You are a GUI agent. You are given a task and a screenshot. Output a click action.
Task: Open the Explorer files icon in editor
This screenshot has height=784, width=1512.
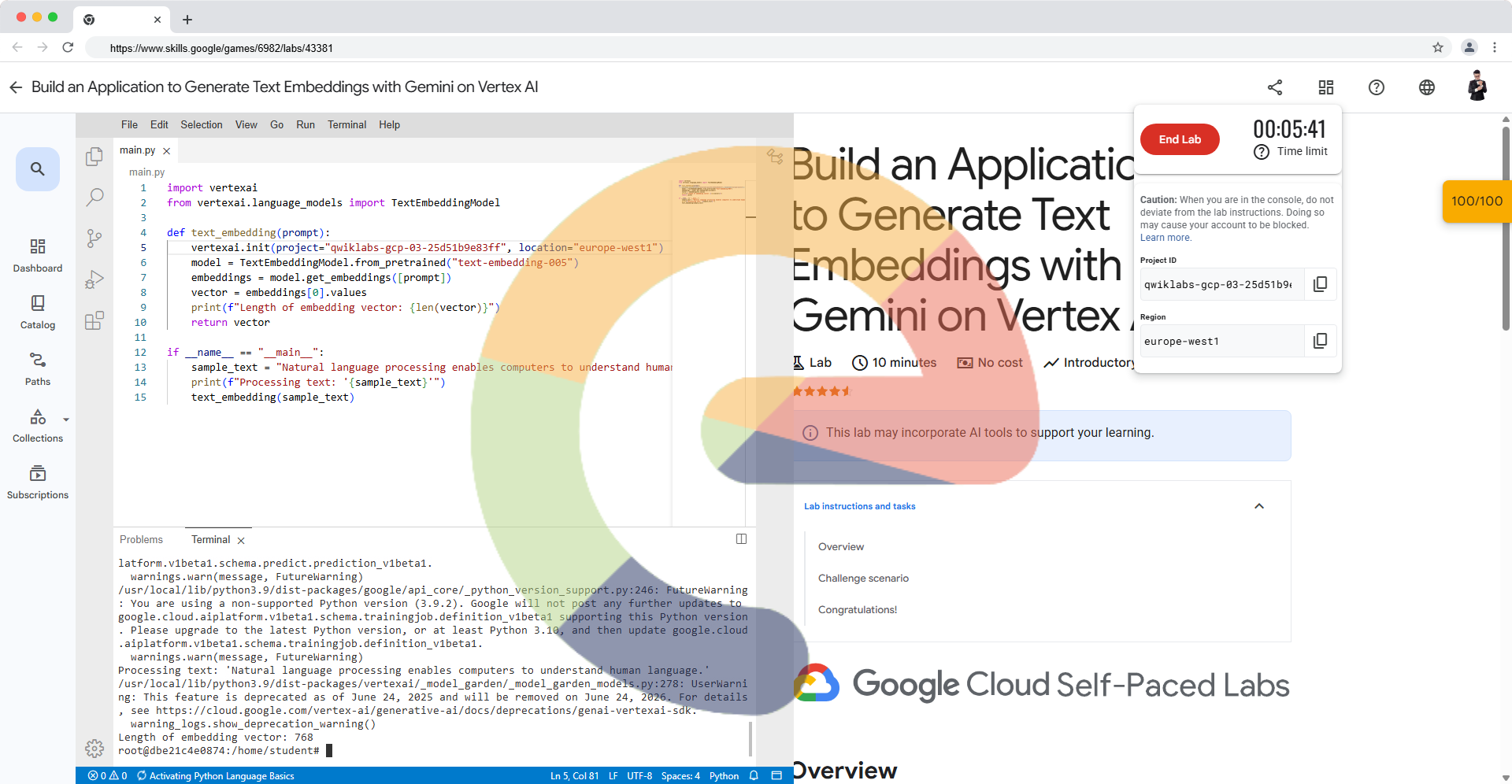coord(94,157)
